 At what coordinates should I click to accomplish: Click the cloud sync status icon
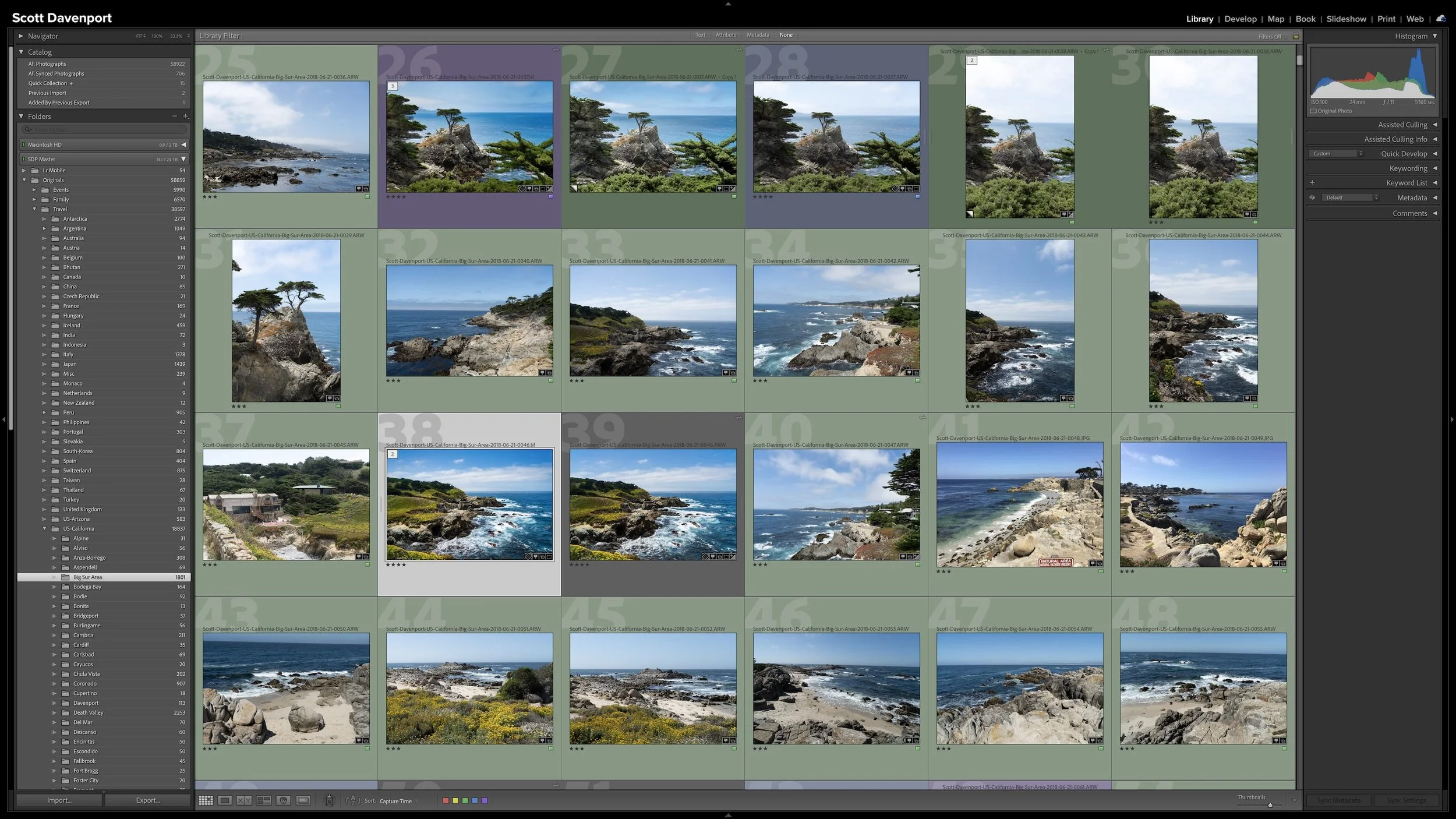(x=1441, y=19)
